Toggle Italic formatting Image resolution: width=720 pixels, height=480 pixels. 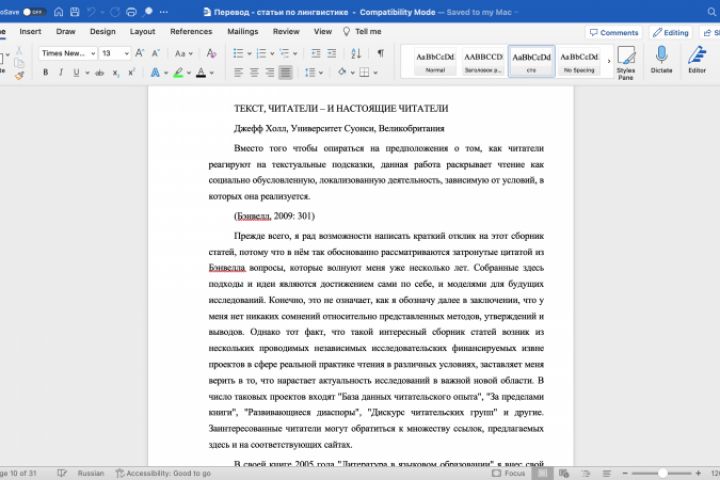[61, 73]
